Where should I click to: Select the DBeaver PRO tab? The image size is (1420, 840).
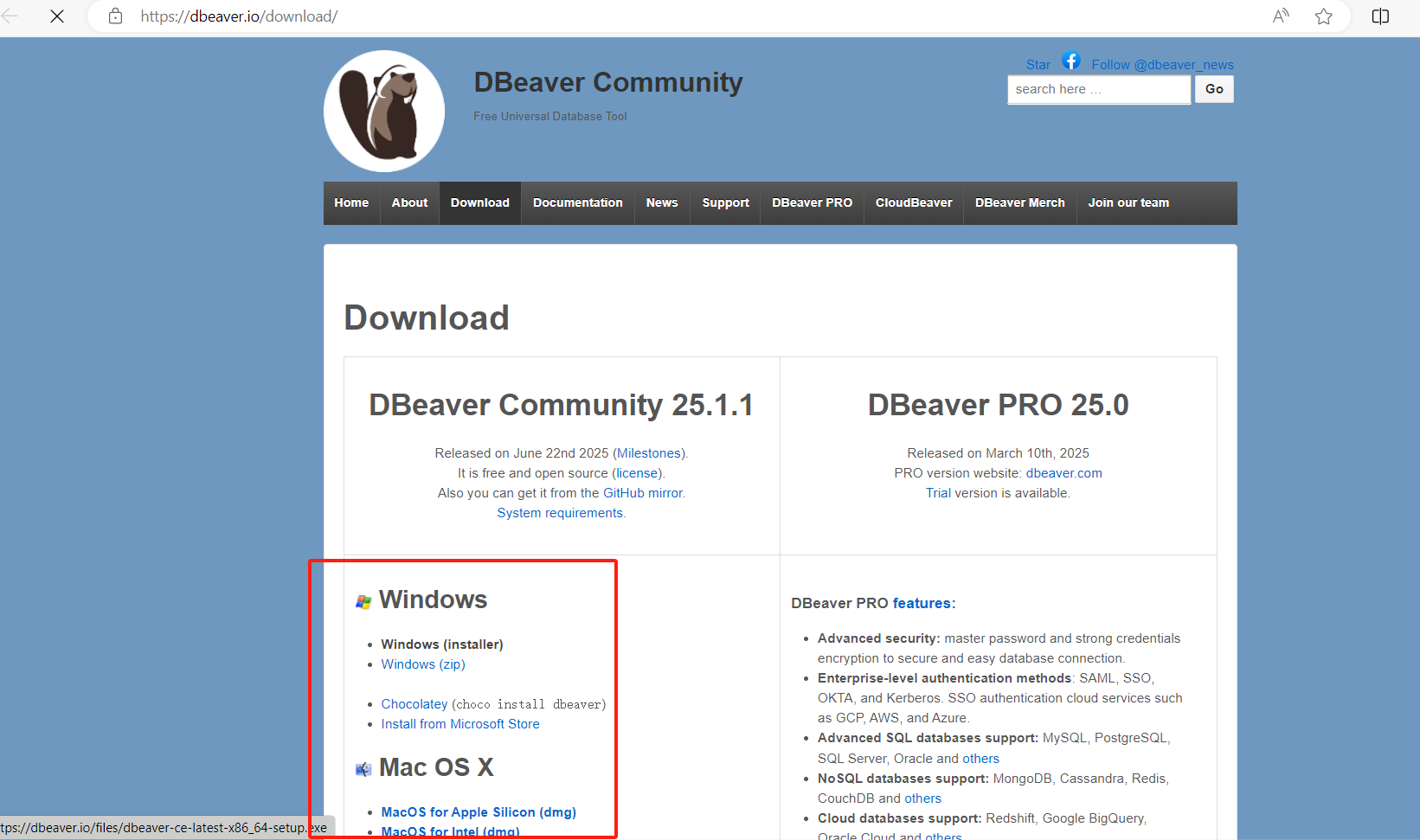tap(811, 202)
